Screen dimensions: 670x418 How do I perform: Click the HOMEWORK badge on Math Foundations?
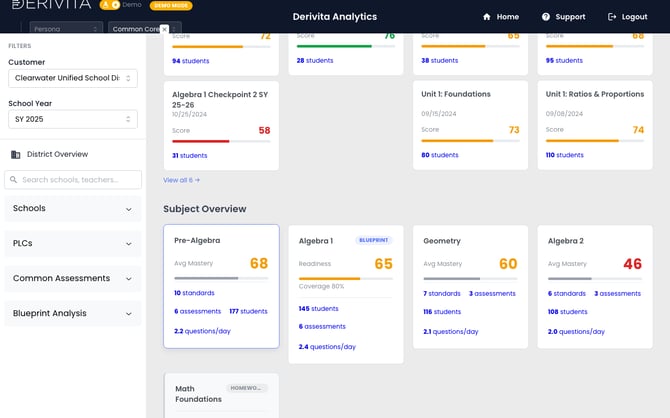tap(246, 388)
